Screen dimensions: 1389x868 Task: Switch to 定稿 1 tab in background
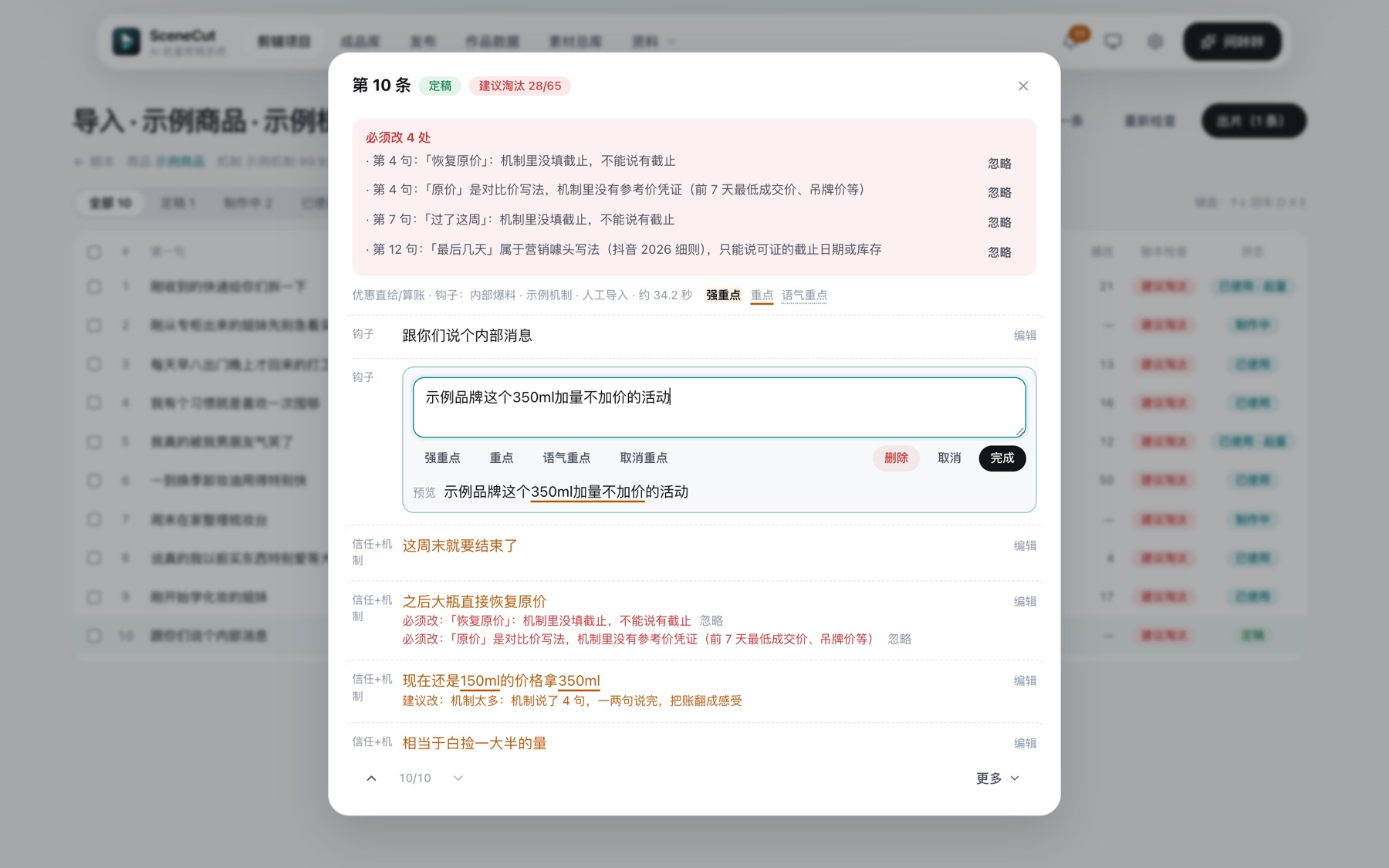177,203
